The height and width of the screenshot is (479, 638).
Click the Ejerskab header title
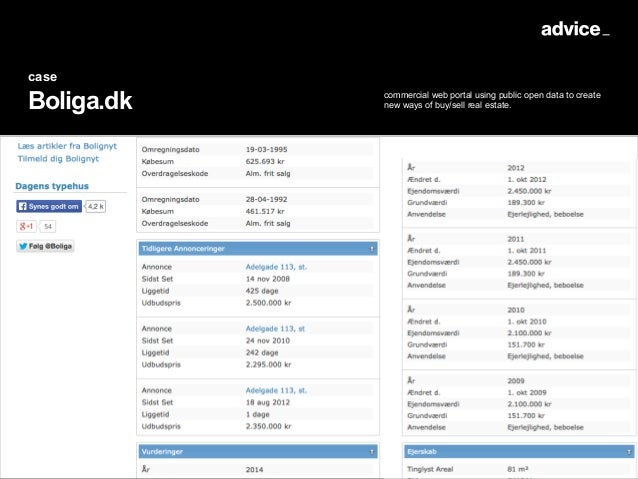(x=422, y=452)
